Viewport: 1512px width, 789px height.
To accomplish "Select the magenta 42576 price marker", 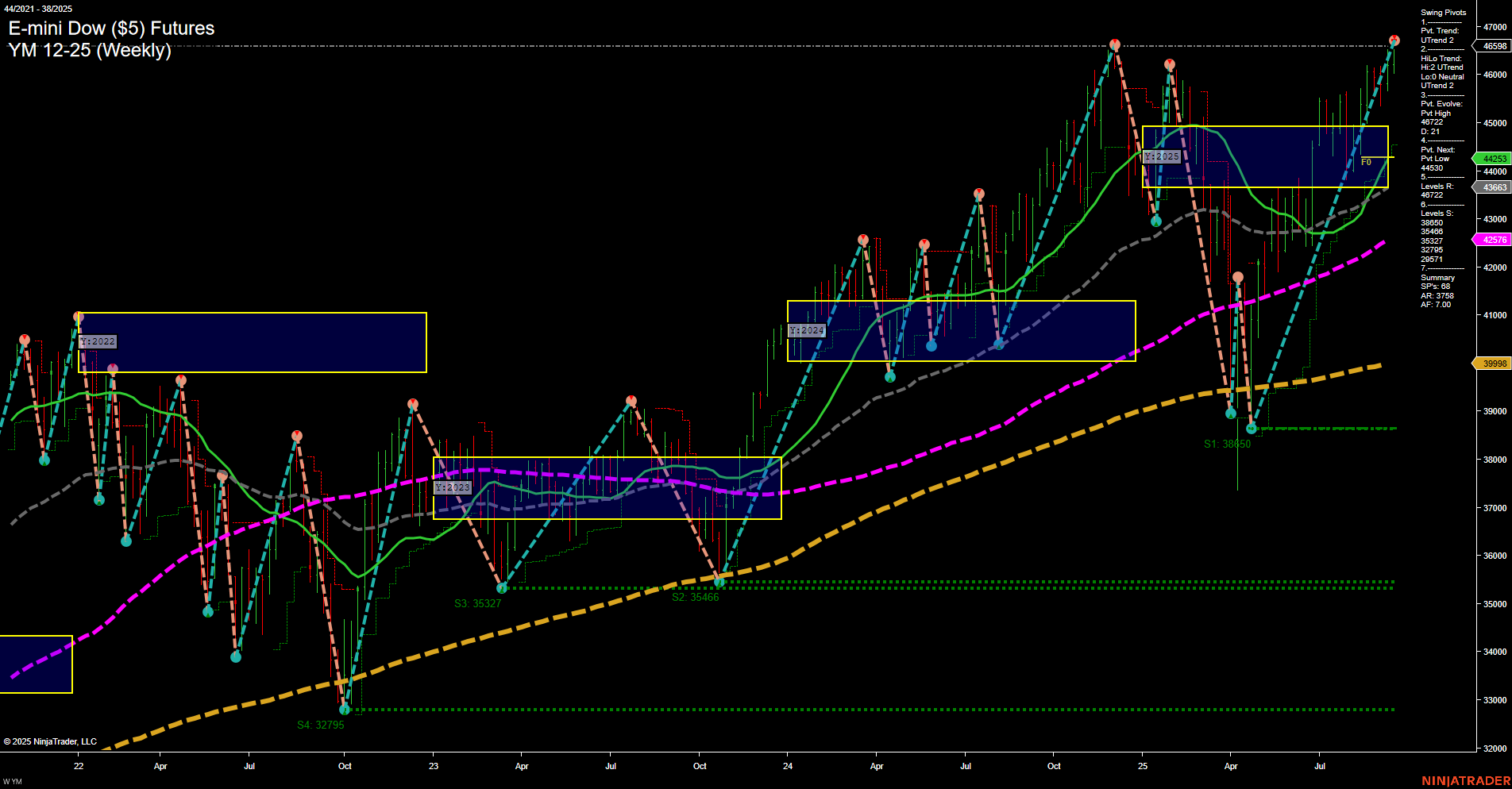I will pyautogui.click(x=1491, y=239).
